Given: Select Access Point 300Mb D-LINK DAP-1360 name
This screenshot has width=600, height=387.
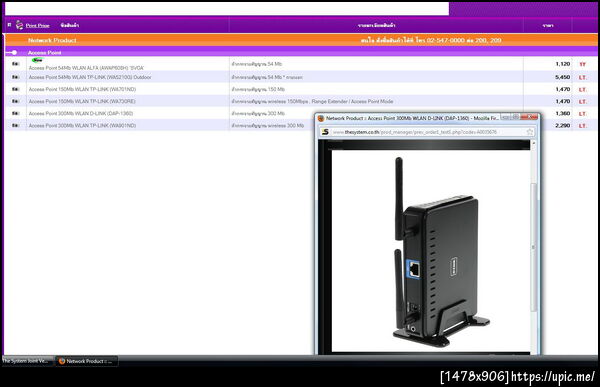Looking at the screenshot, I should tap(81, 113).
